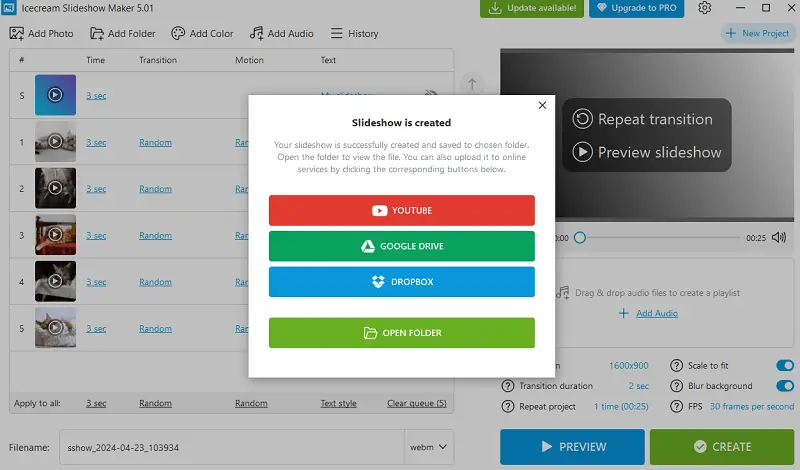Click the Random transition of slide 2
Viewport: 800px width, 470px height.
[x=155, y=189]
